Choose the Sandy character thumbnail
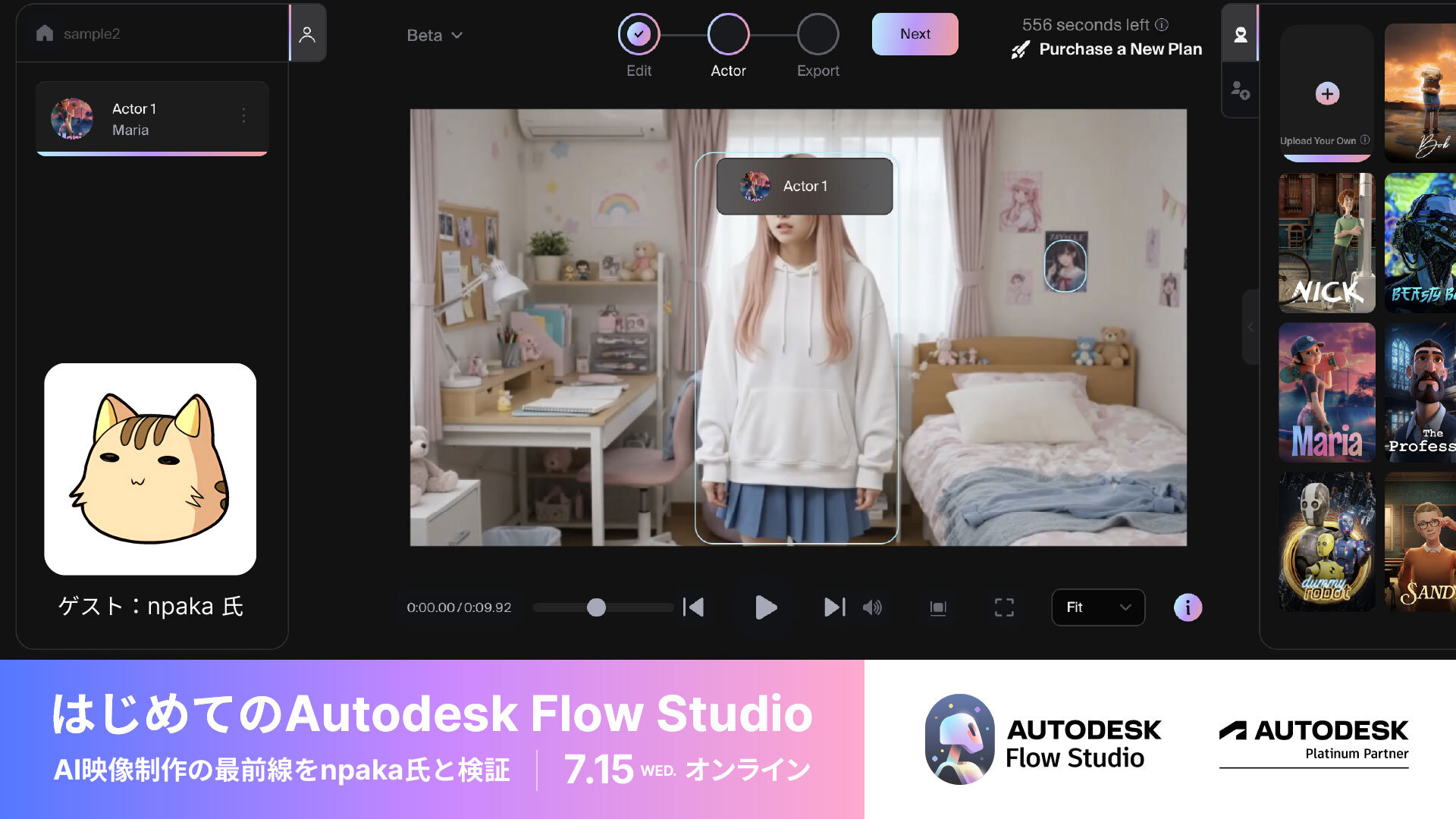This screenshot has width=1456, height=819. [x=1420, y=541]
